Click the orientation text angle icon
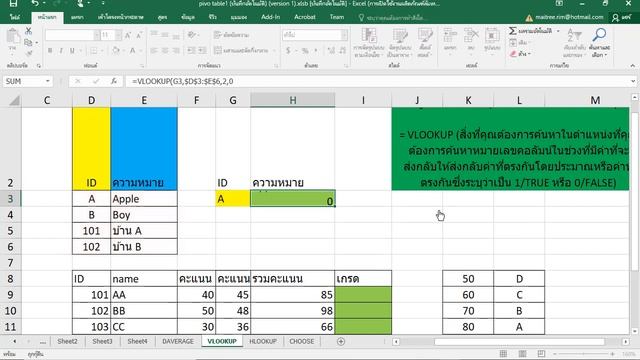This screenshot has width=640, height=360. point(191,35)
